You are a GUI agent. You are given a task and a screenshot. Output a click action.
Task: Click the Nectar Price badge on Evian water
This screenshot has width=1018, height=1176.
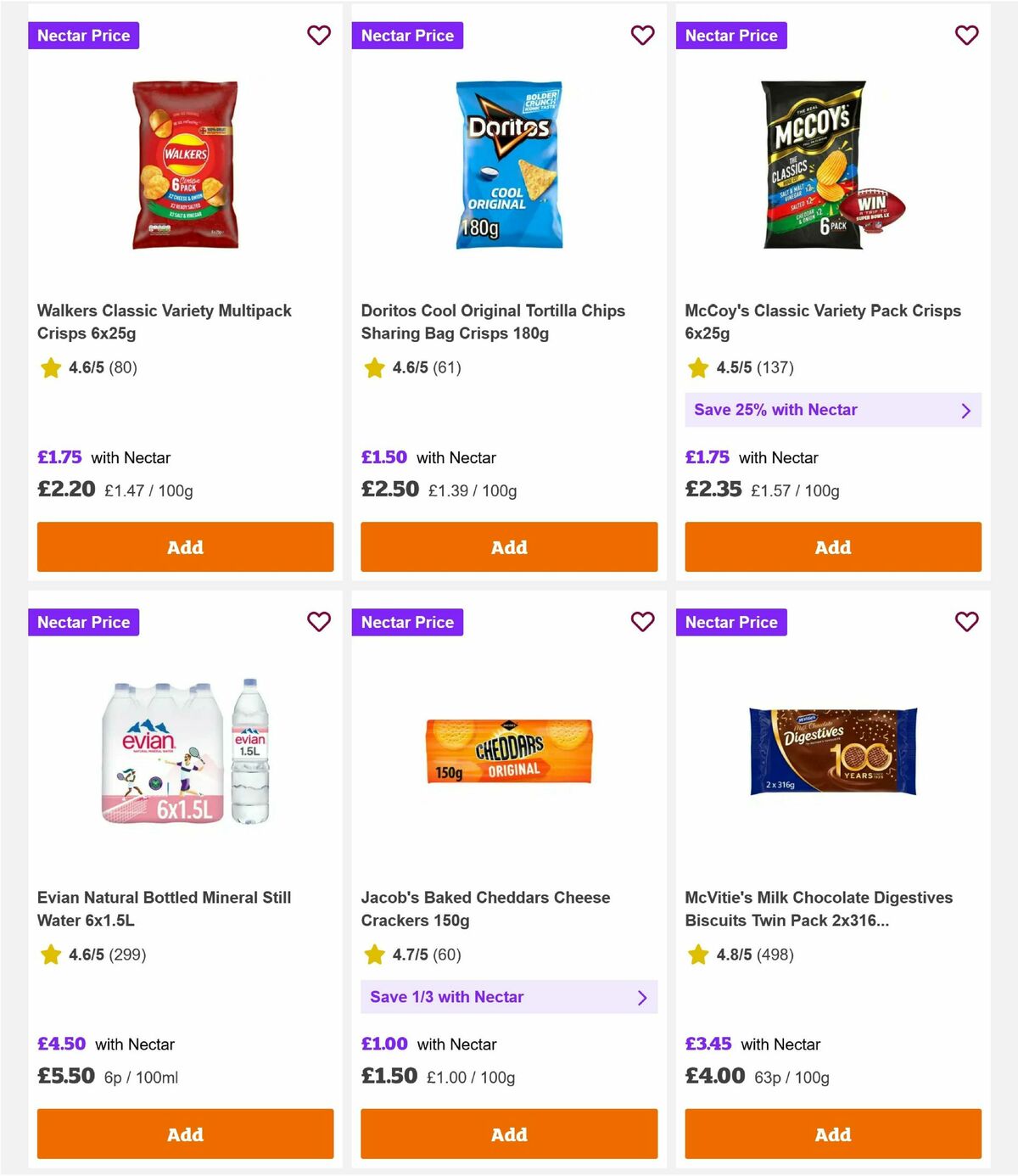click(x=83, y=622)
